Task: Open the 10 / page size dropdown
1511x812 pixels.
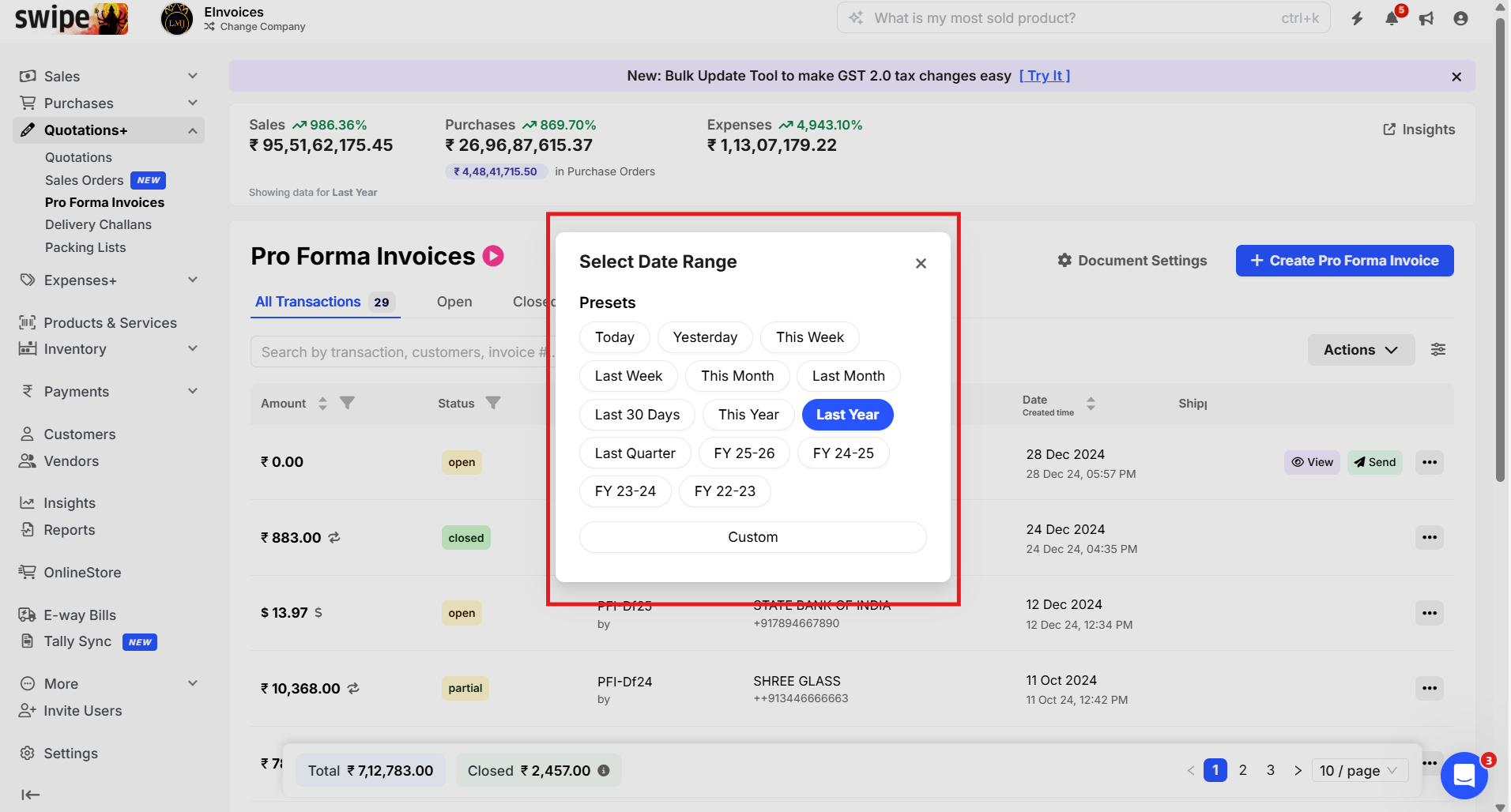Action: coord(1358,770)
